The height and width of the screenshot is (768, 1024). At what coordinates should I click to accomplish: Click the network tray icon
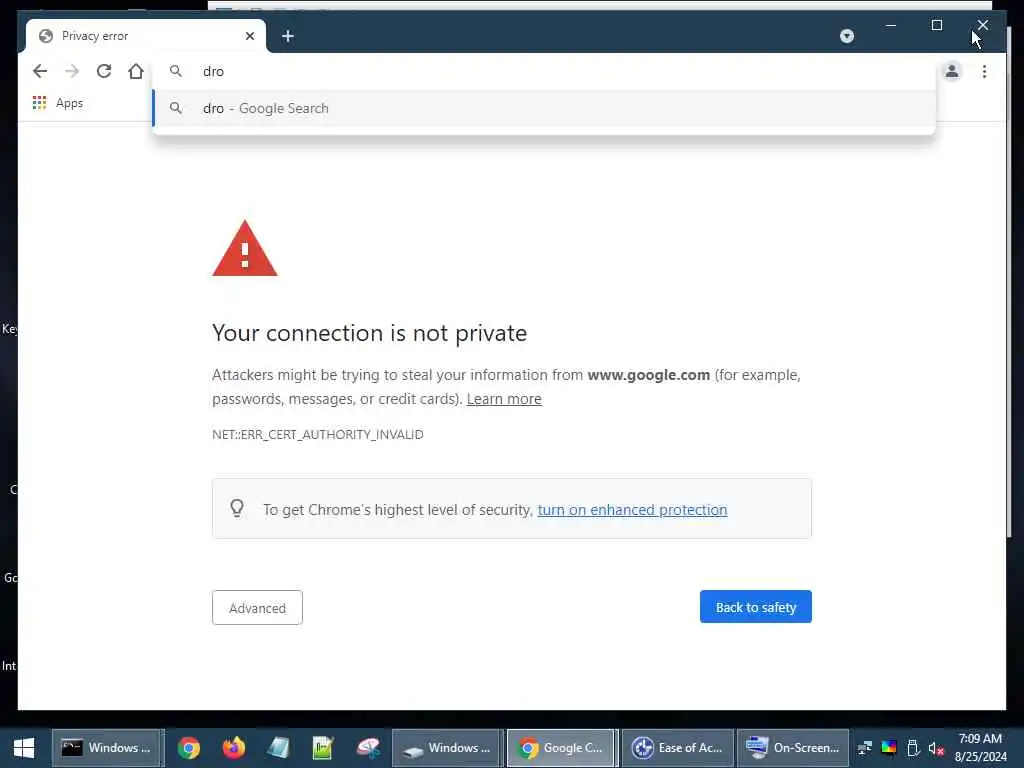[865, 748]
